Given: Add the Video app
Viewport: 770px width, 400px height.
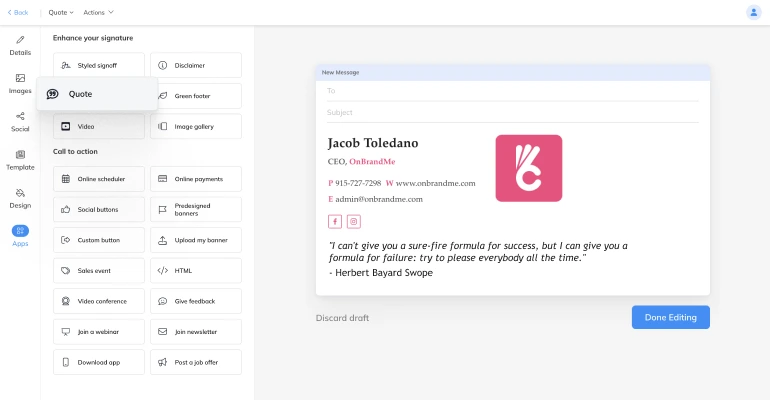Looking at the screenshot, I should pyautogui.click(x=99, y=127).
